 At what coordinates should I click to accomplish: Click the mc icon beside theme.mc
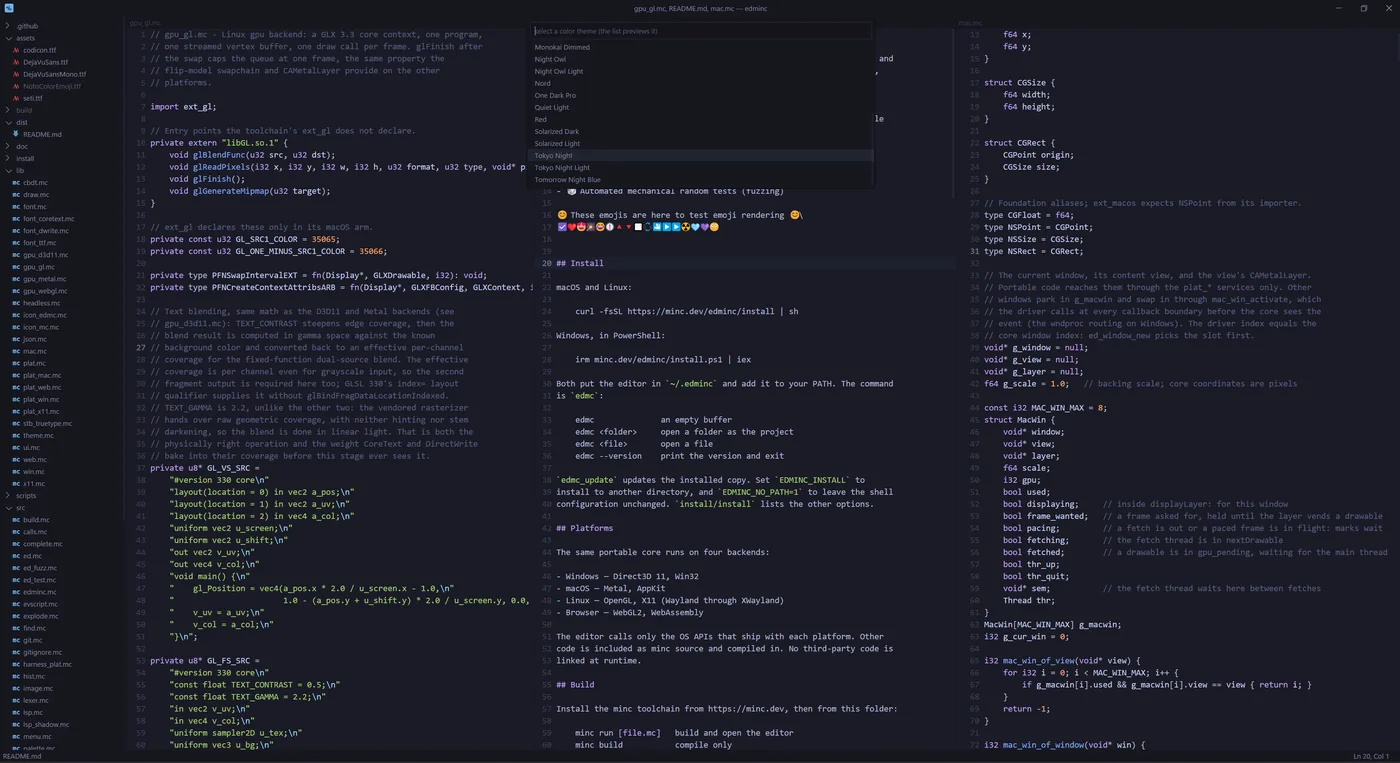(x=16, y=436)
